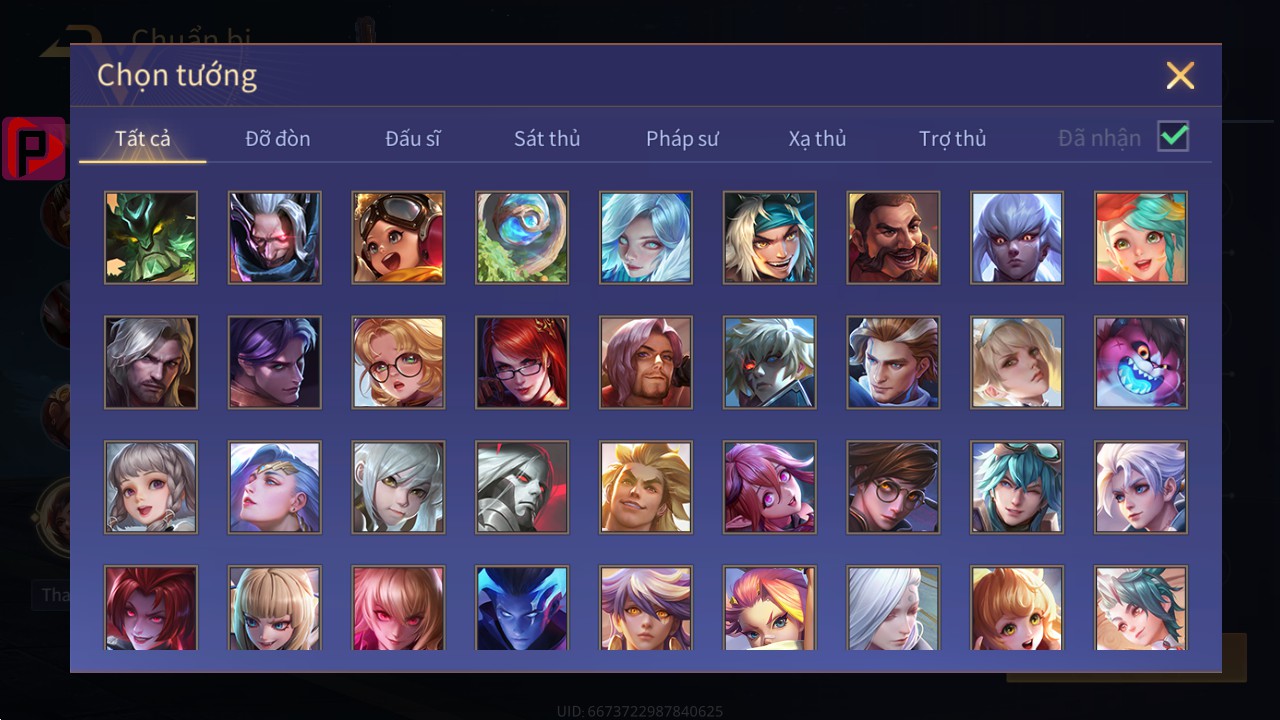Select the bearded man with mustache hero
Image resolution: width=1280 pixels, height=720 pixels.
(x=893, y=238)
